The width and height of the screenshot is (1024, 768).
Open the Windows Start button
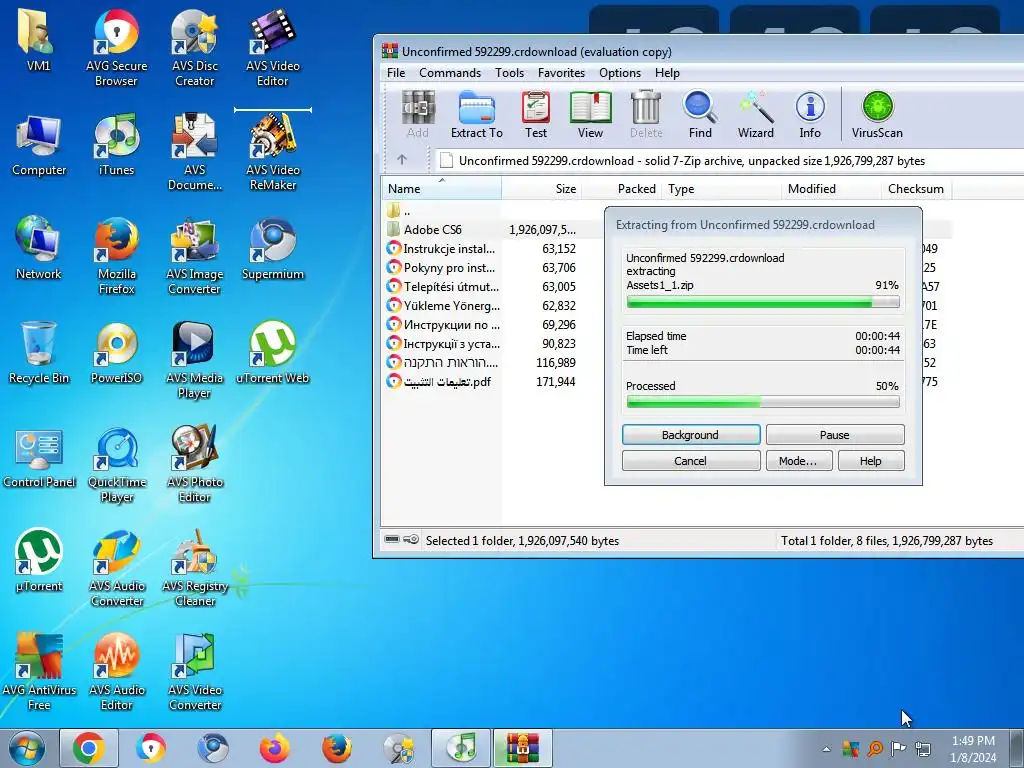pyautogui.click(x=27, y=748)
